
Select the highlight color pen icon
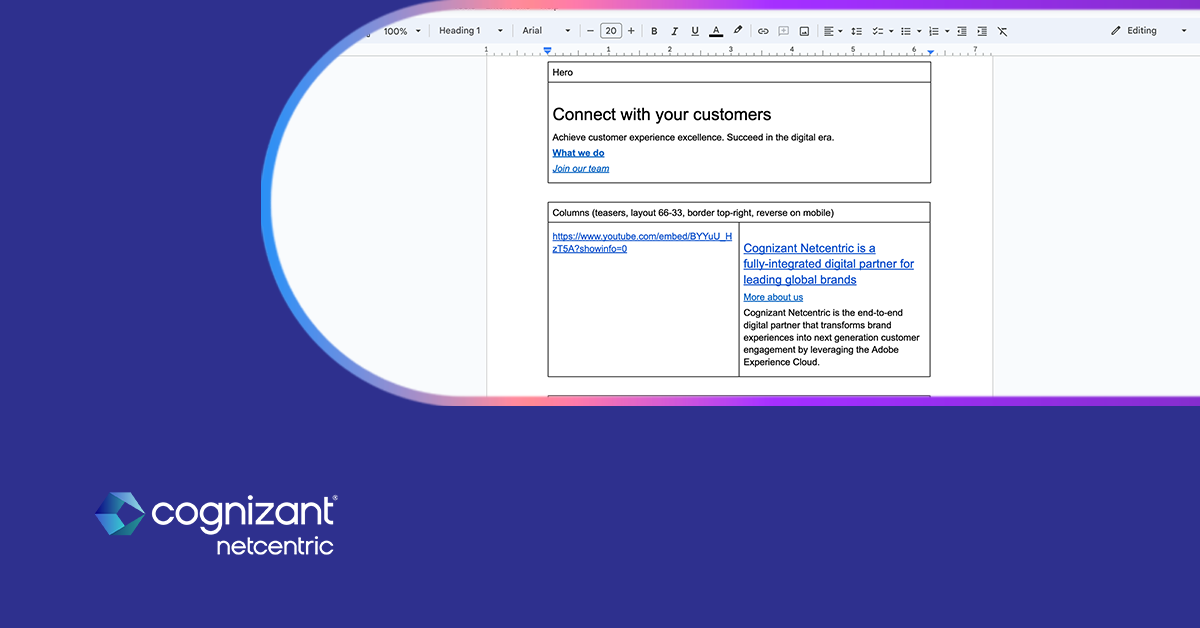[x=738, y=31]
